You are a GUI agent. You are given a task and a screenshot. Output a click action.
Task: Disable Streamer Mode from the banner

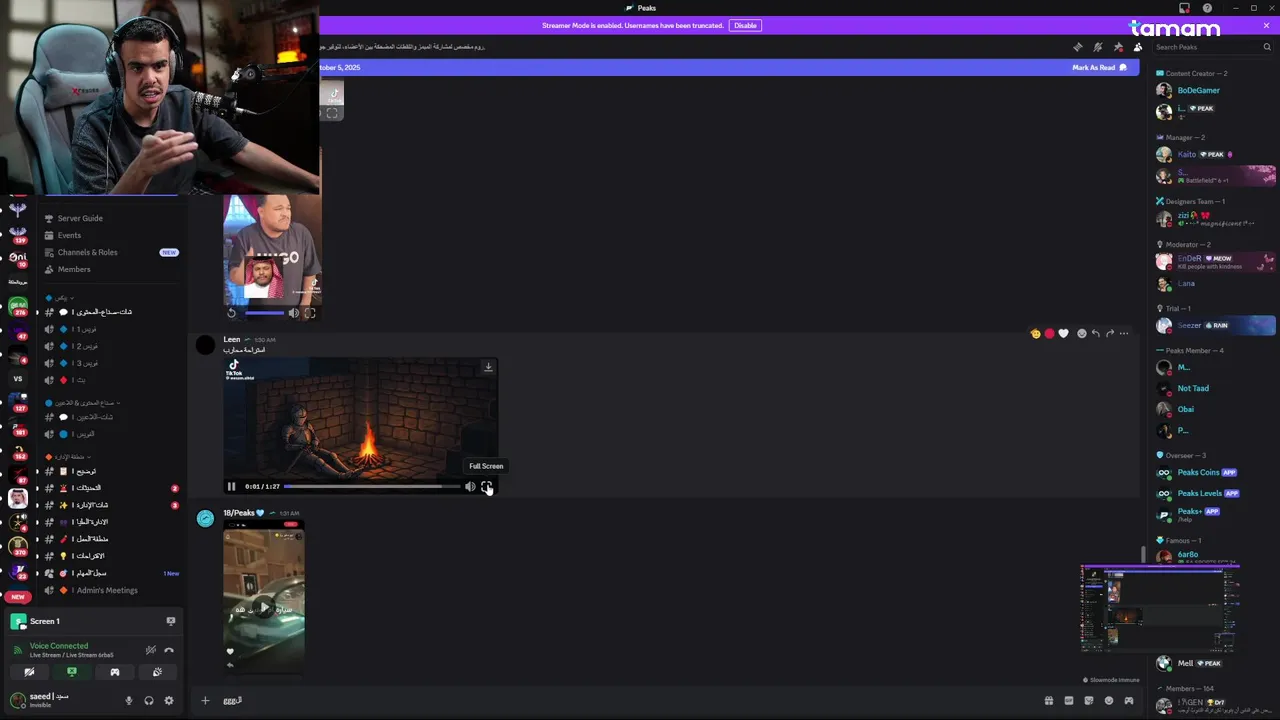coord(745,25)
